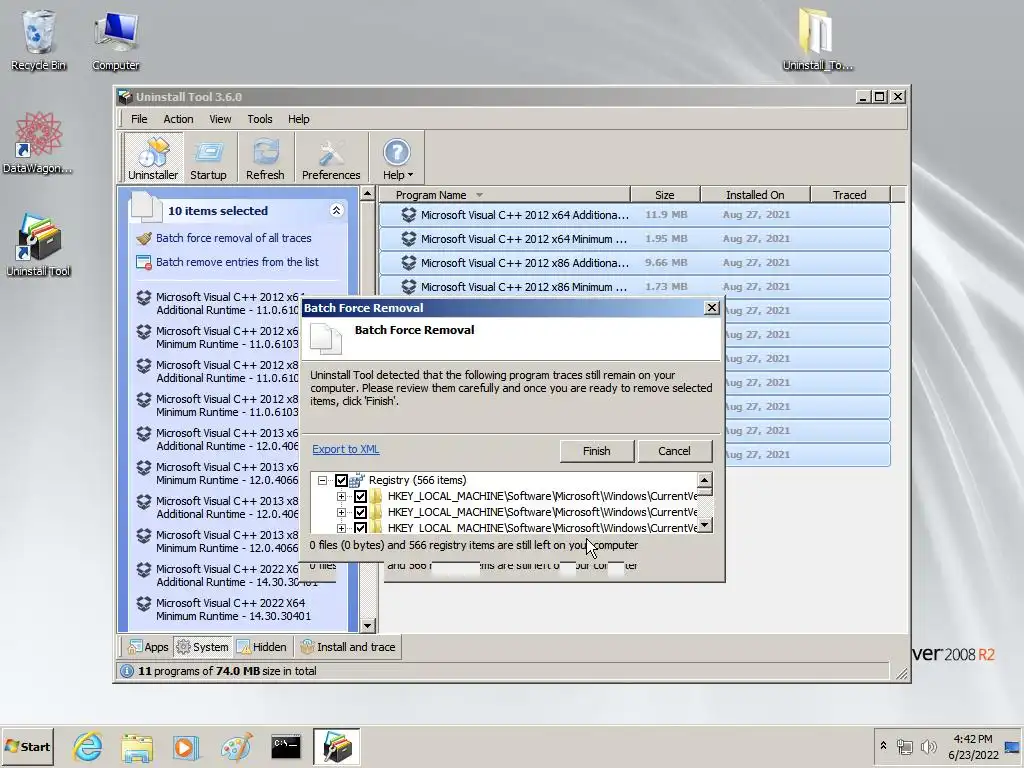This screenshot has height=768, width=1024.
Task: Toggle checkbox of third HKEY_LOCAL_MACHINE entry
Action: pyautogui.click(x=360, y=527)
